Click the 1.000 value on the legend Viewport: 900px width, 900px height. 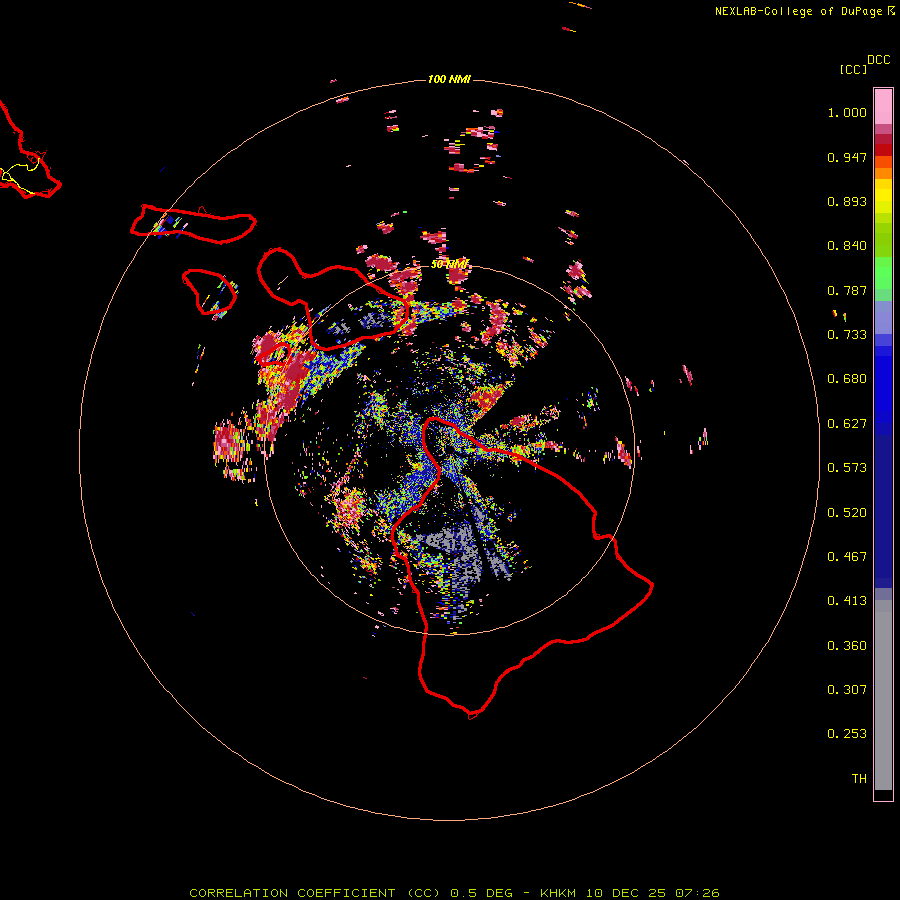(x=847, y=112)
